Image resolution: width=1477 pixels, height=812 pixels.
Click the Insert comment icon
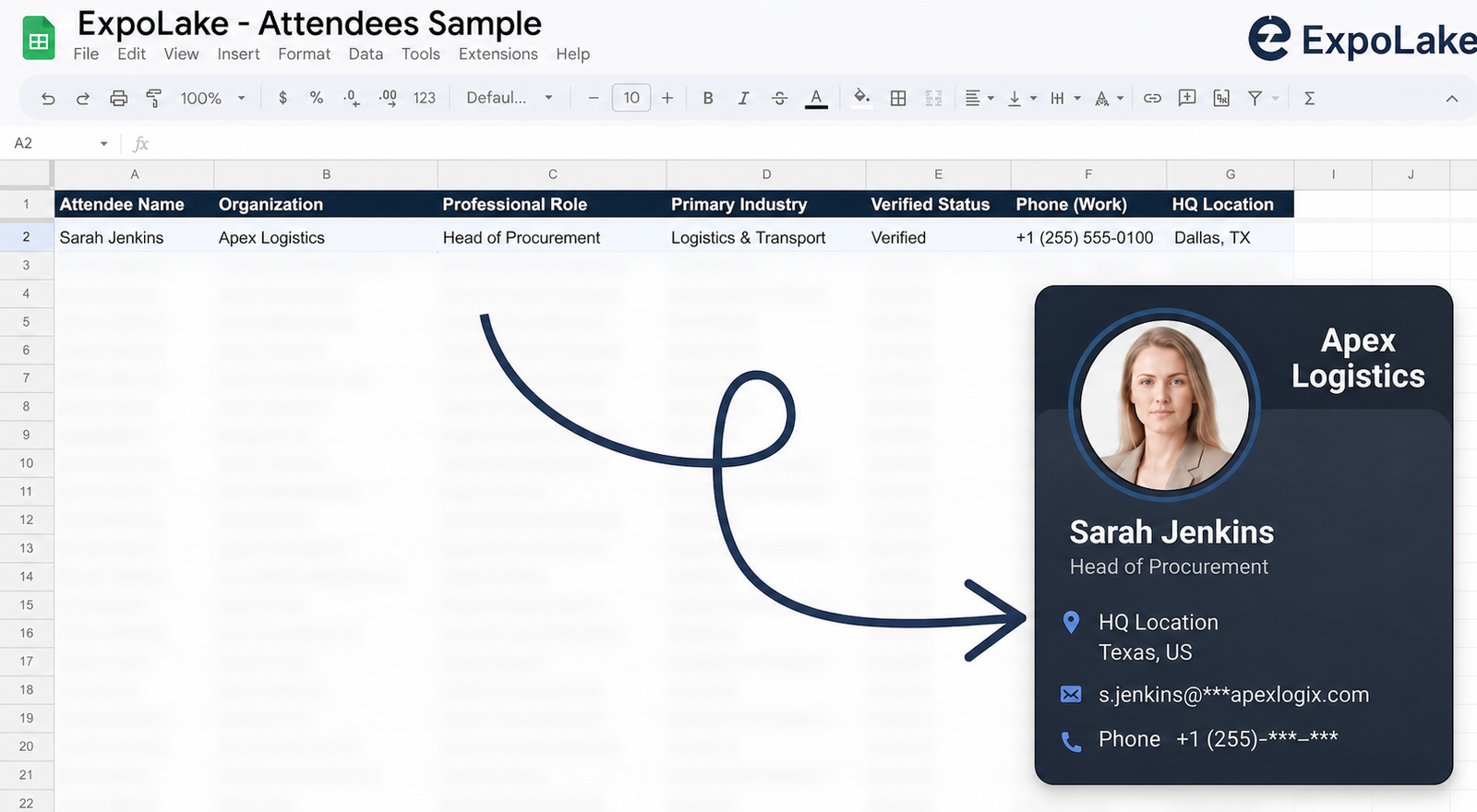click(1187, 98)
